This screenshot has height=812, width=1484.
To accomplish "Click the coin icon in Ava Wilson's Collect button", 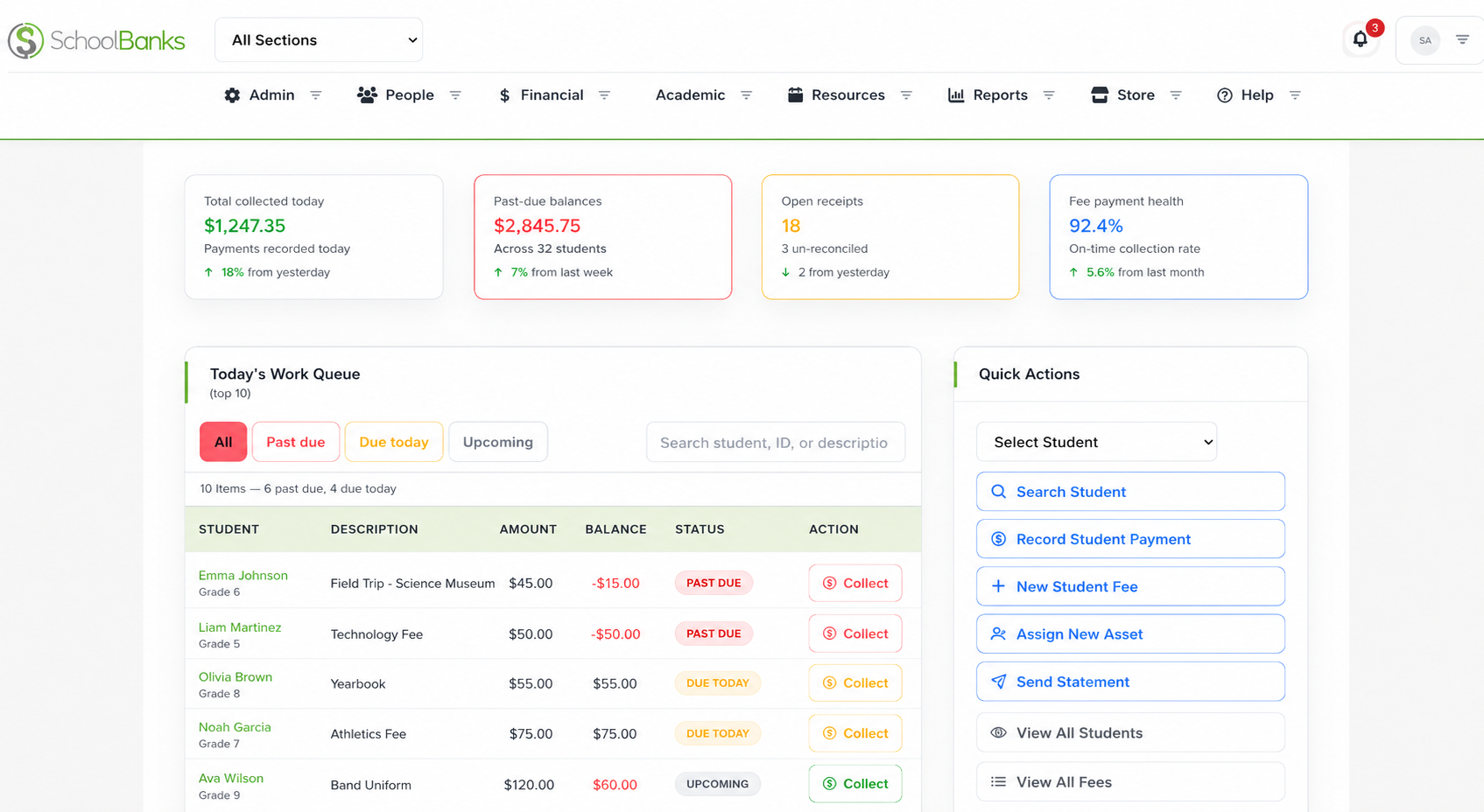I will 829,784.
